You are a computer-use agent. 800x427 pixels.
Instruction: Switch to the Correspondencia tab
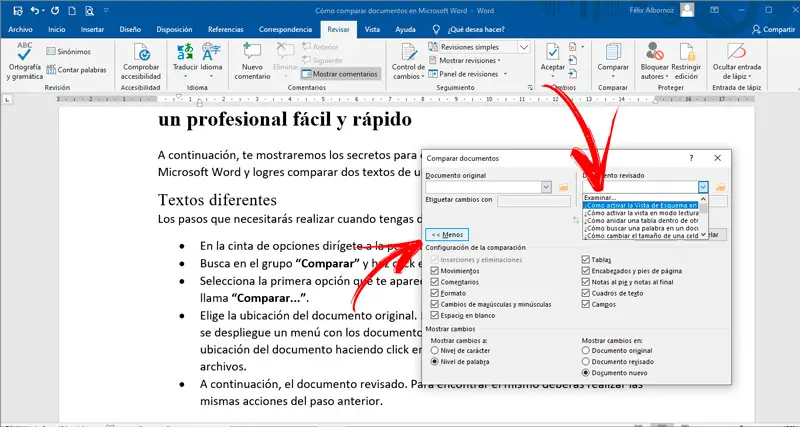click(285, 30)
